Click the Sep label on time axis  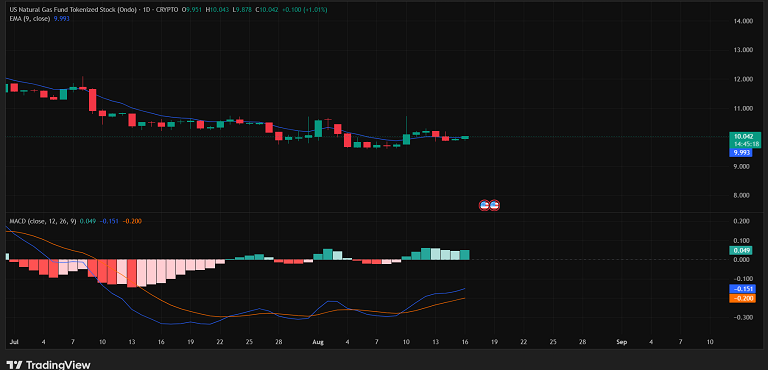pyautogui.click(x=622, y=342)
